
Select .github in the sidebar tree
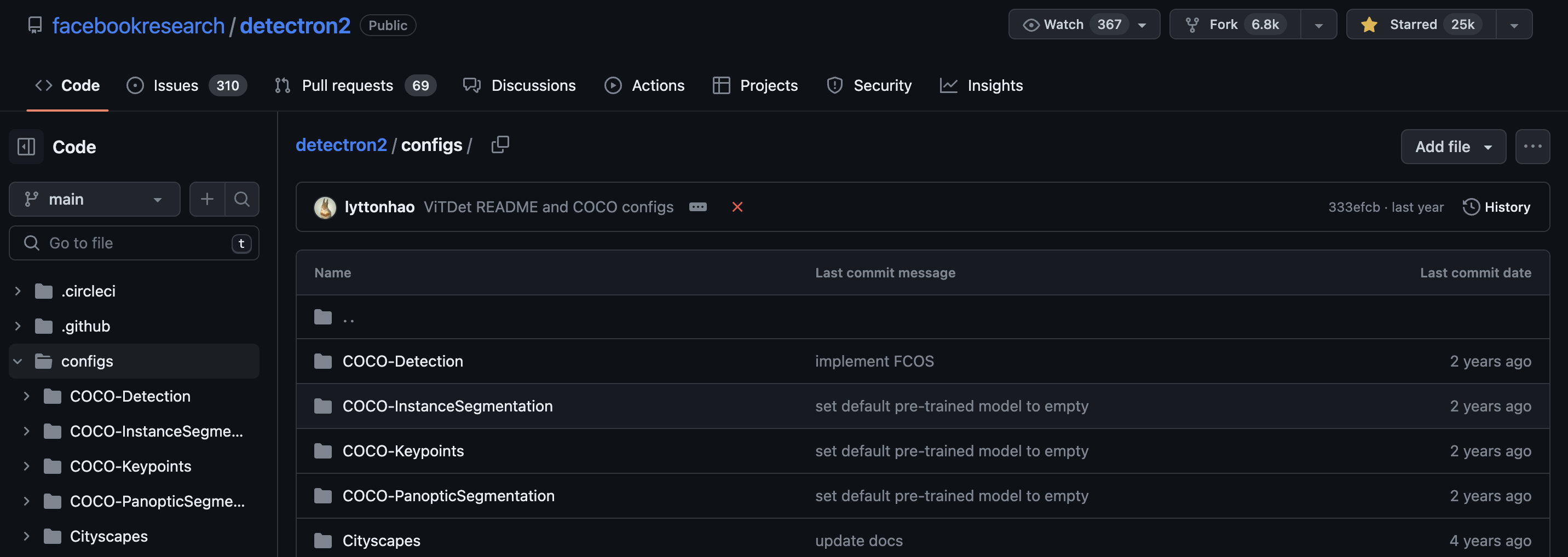(86, 326)
